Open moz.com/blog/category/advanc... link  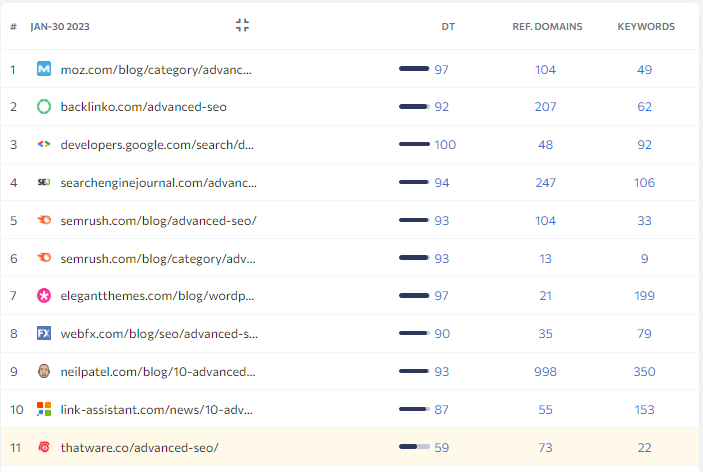tap(156, 70)
